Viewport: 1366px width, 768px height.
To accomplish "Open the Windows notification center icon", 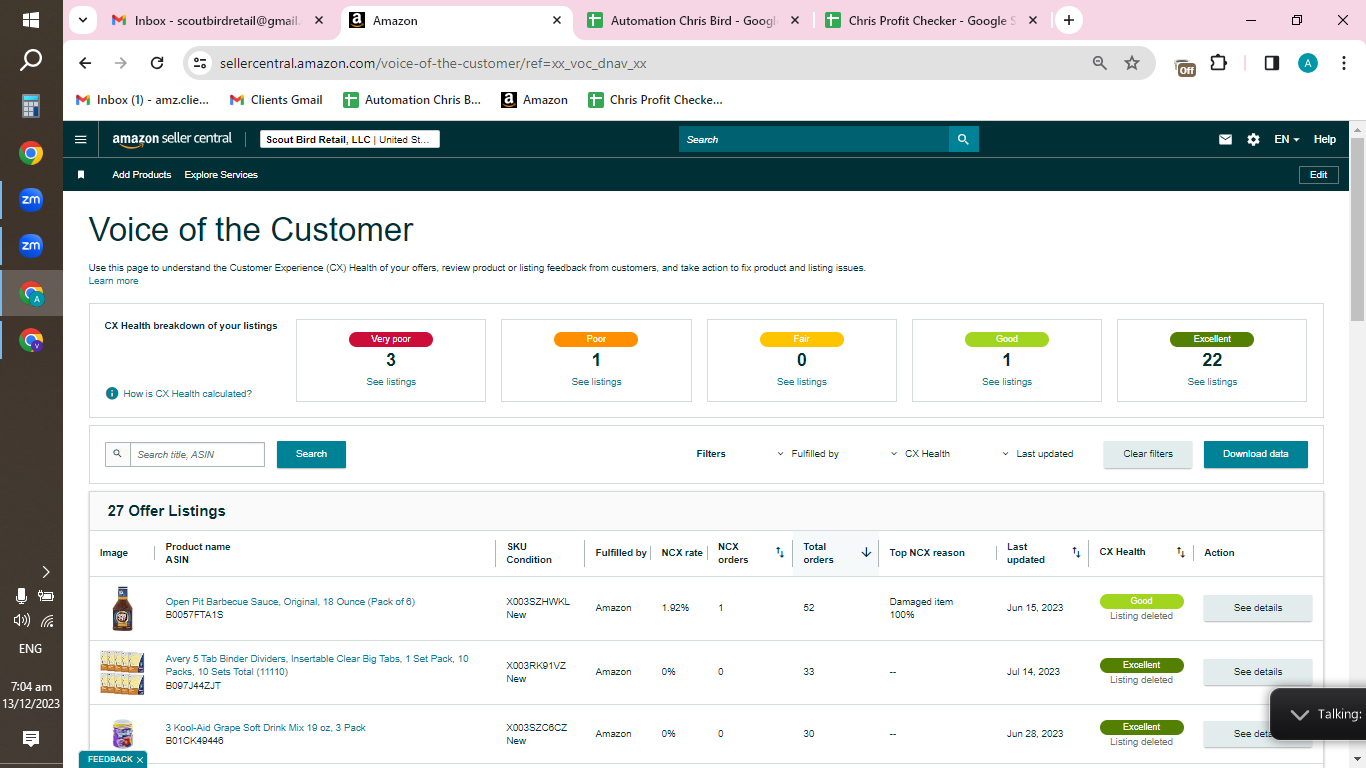I will click(31, 739).
